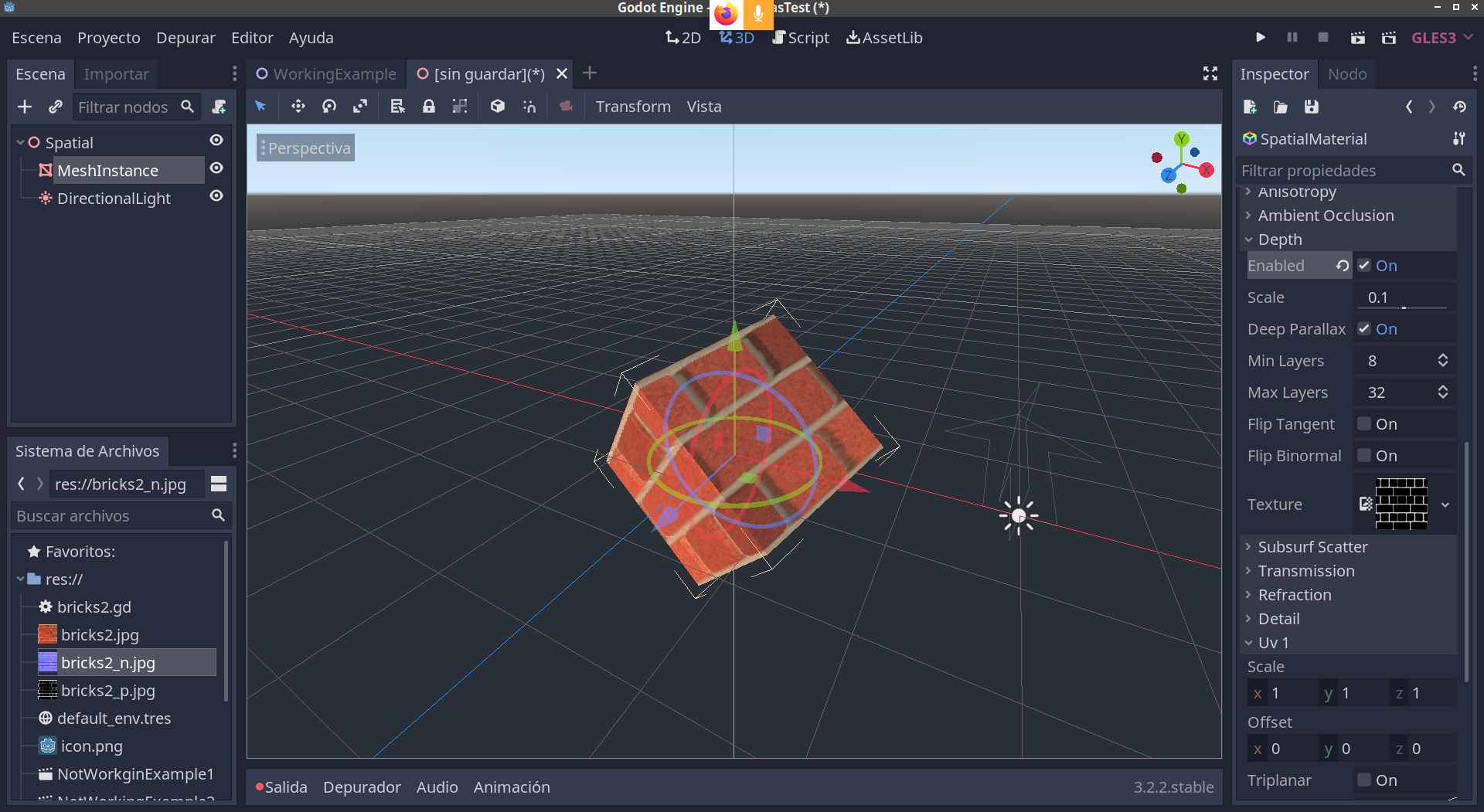Image resolution: width=1484 pixels, height=812 pixels.
Task: Expand Detail section
Action: 1348,619
